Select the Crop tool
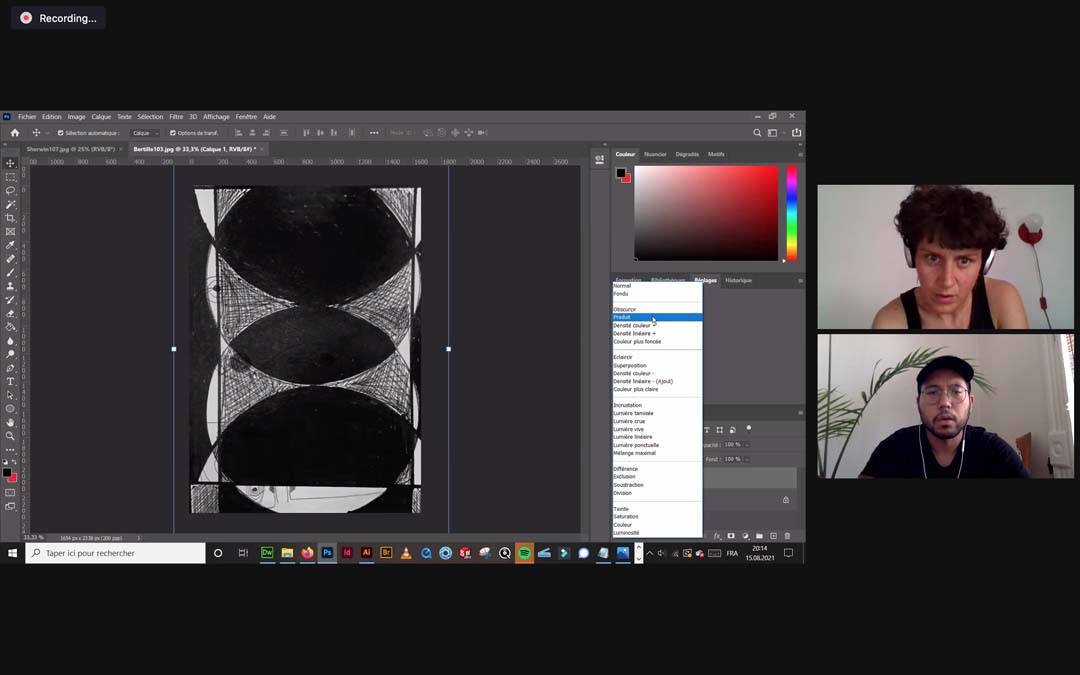This screenshot has width=1080, height=675. coord(10,218)
